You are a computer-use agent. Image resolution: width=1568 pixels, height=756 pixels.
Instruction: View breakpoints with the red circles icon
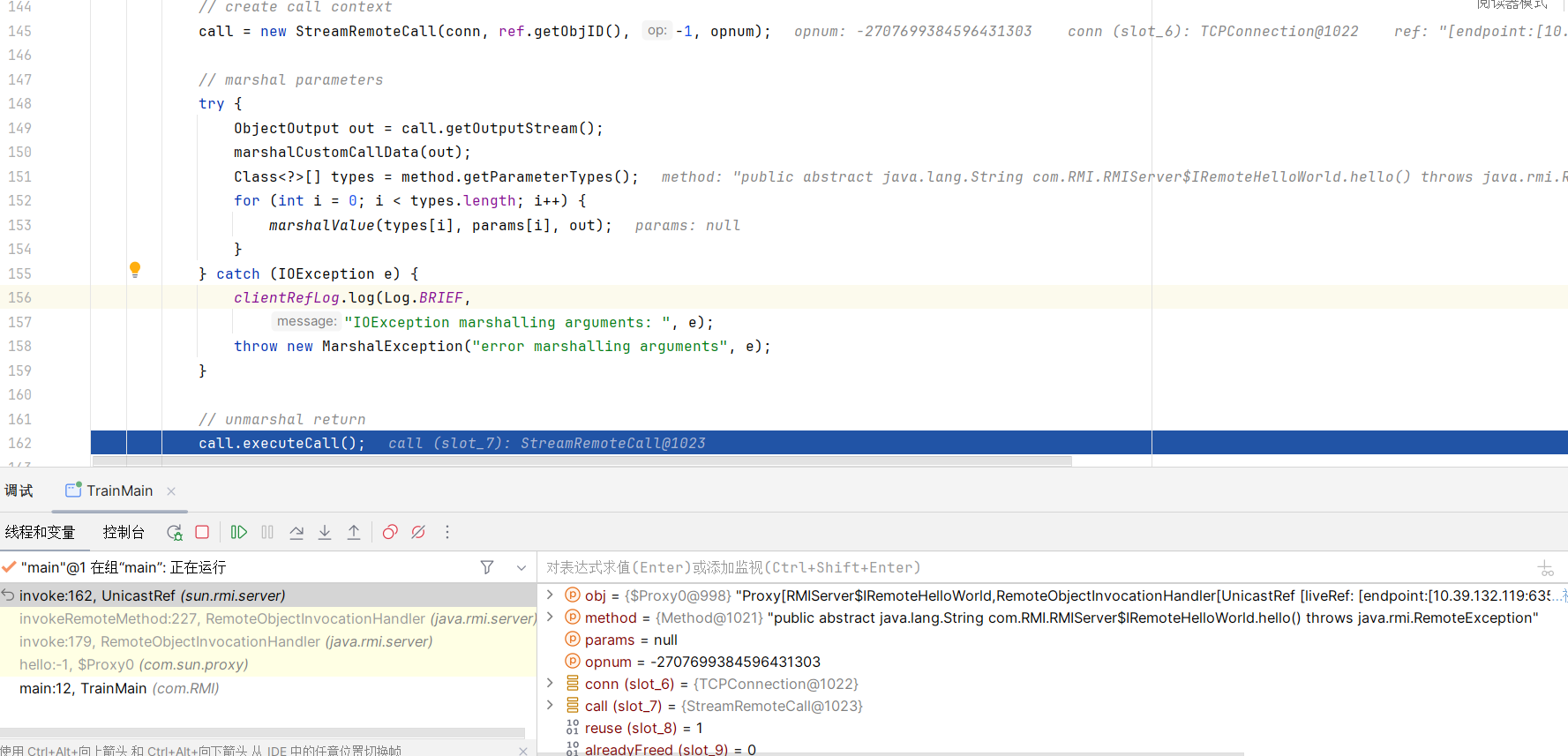(x=390, y=532)
